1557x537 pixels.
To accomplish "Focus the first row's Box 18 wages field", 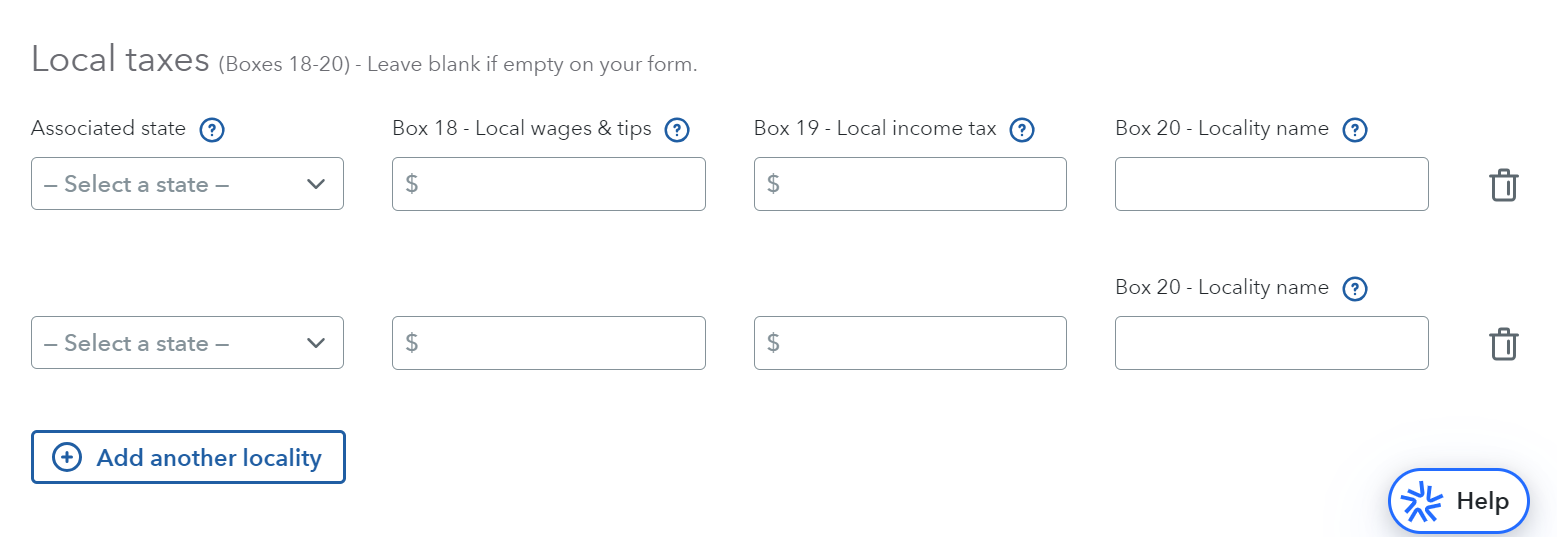I will click(549, 184).
